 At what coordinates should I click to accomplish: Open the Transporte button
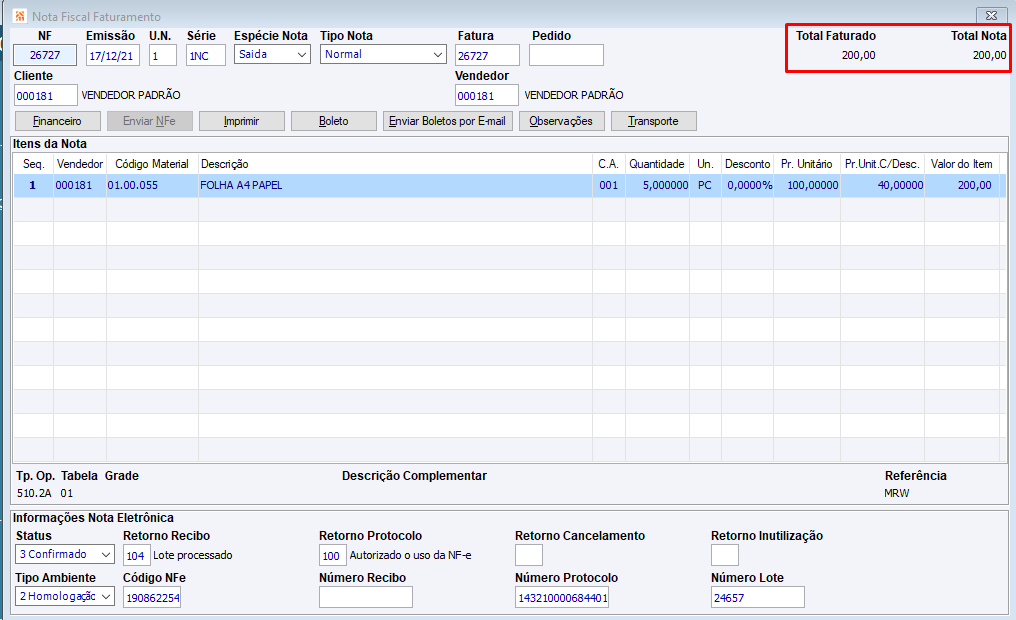tap(654, 121)
